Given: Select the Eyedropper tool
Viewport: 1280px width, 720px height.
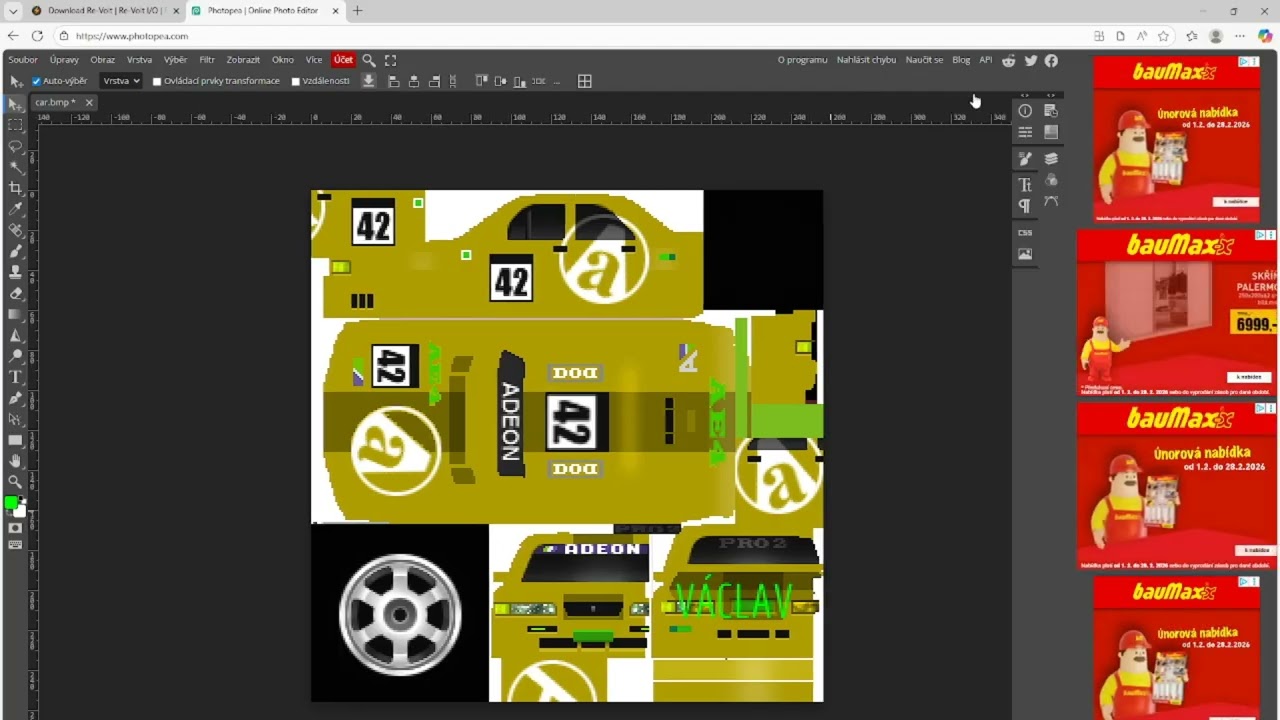Looking at the screenshot, I should pos(15,209).
